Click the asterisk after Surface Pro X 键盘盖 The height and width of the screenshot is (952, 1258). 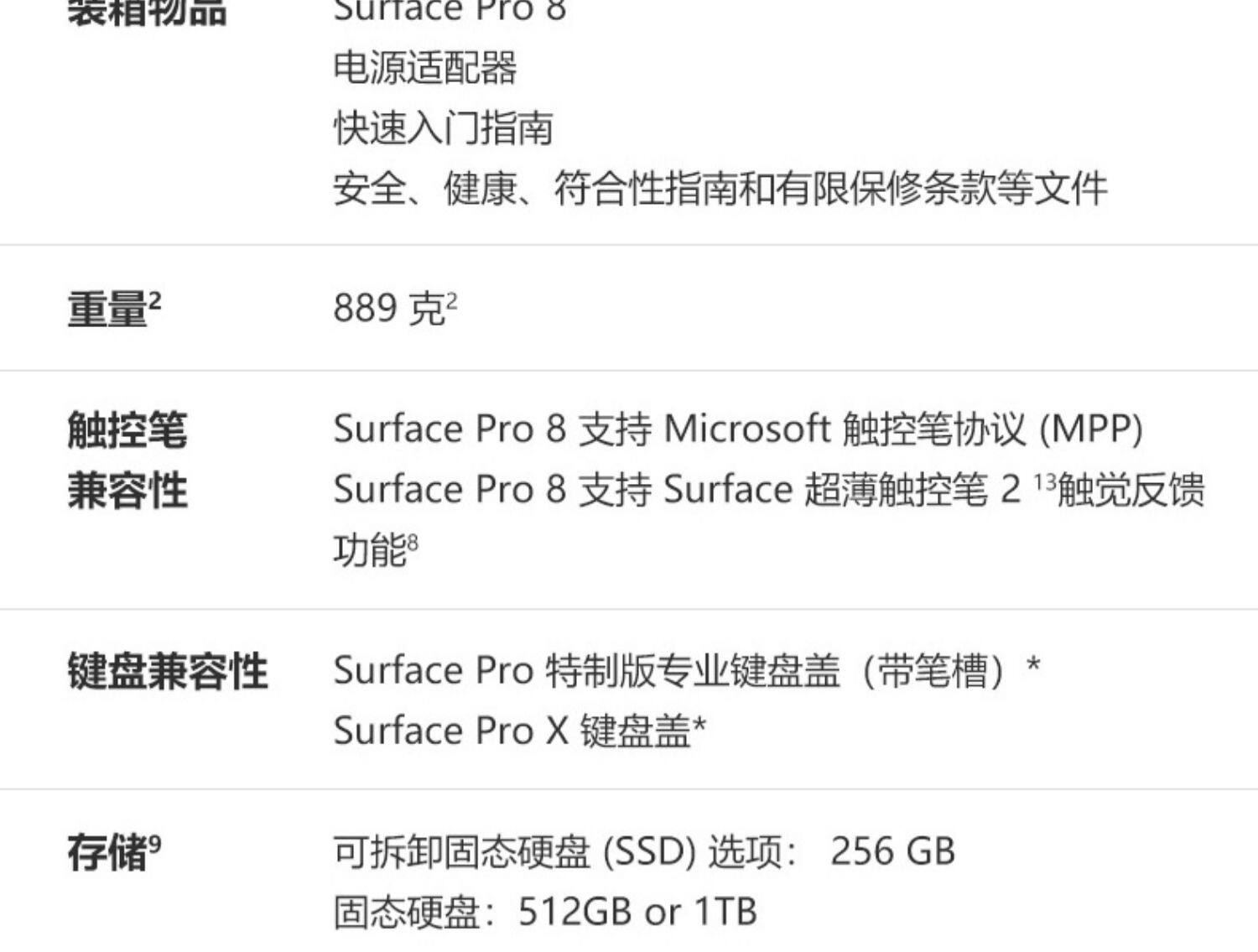click(x=699, y=727)
